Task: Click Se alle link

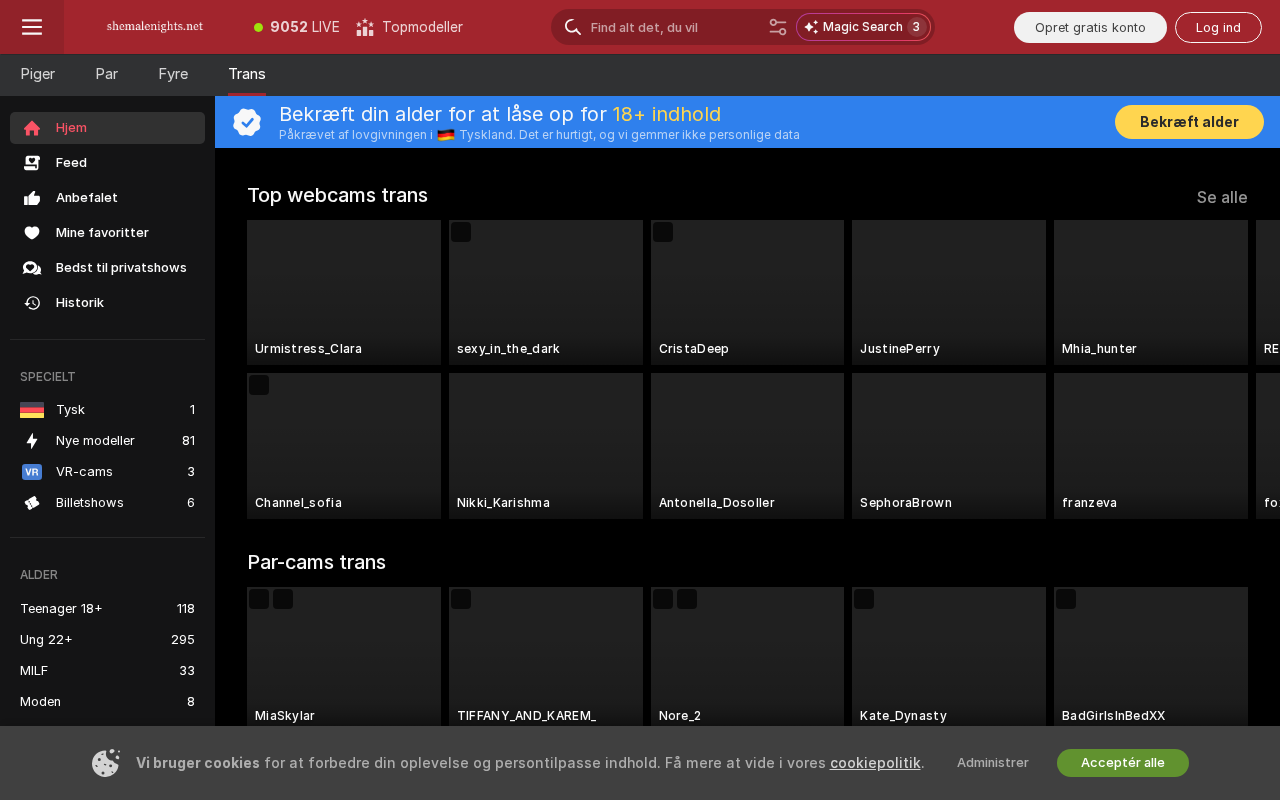Action: pos(1222,197)
